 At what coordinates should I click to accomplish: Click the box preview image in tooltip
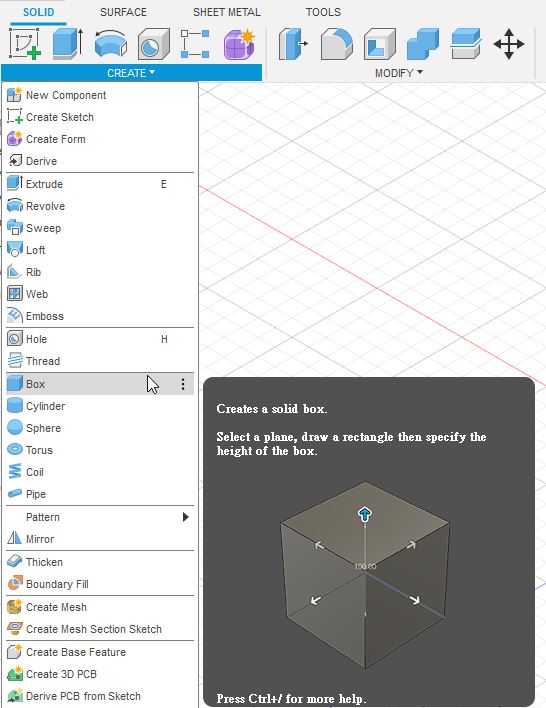coord(365,575)
